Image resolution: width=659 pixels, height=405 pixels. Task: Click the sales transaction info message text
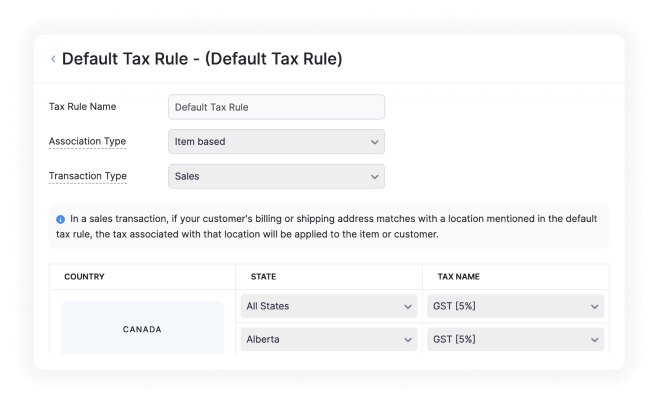click(330, 226)
